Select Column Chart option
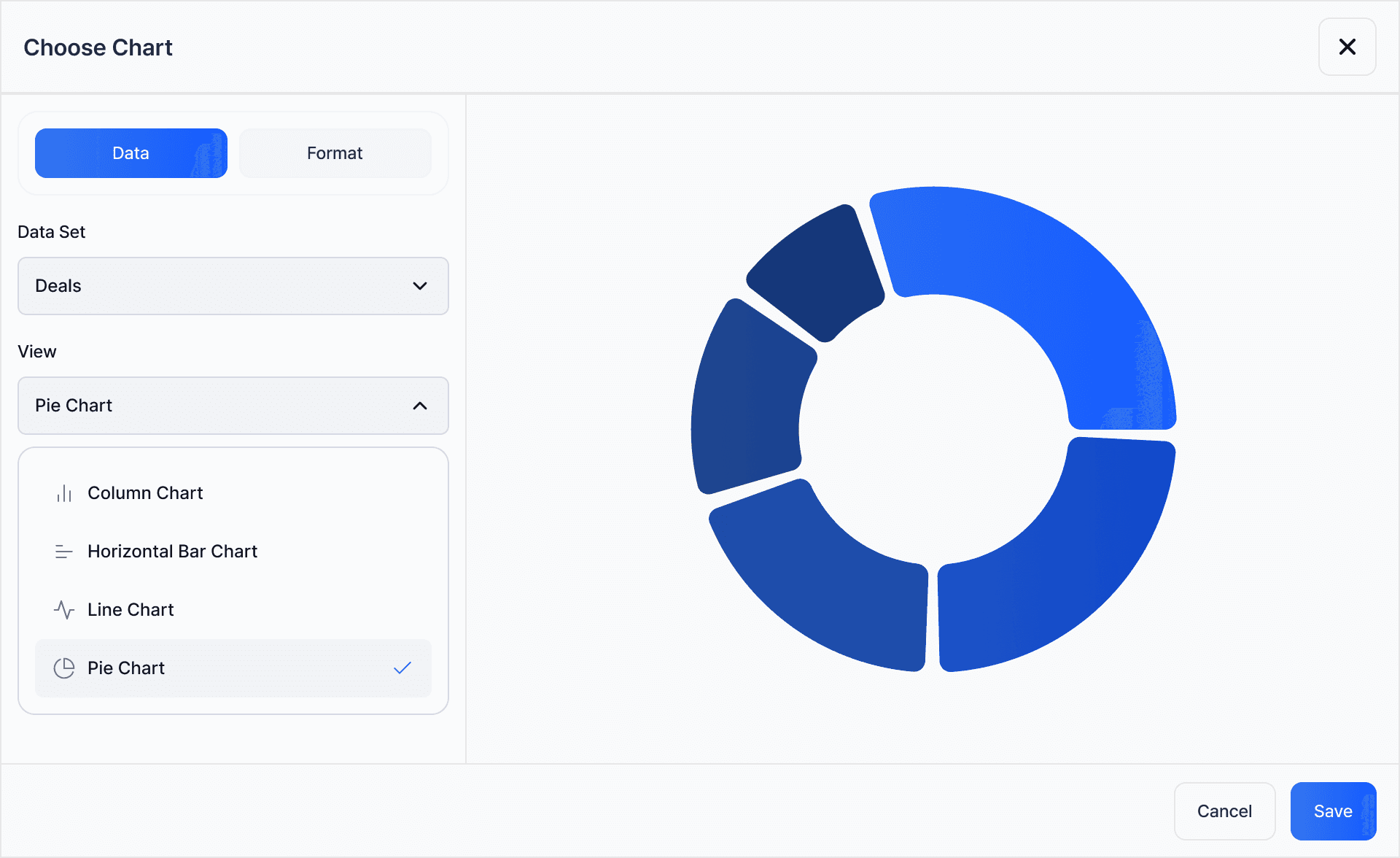This screenshot has height=858, width=1400. (145, 493)
